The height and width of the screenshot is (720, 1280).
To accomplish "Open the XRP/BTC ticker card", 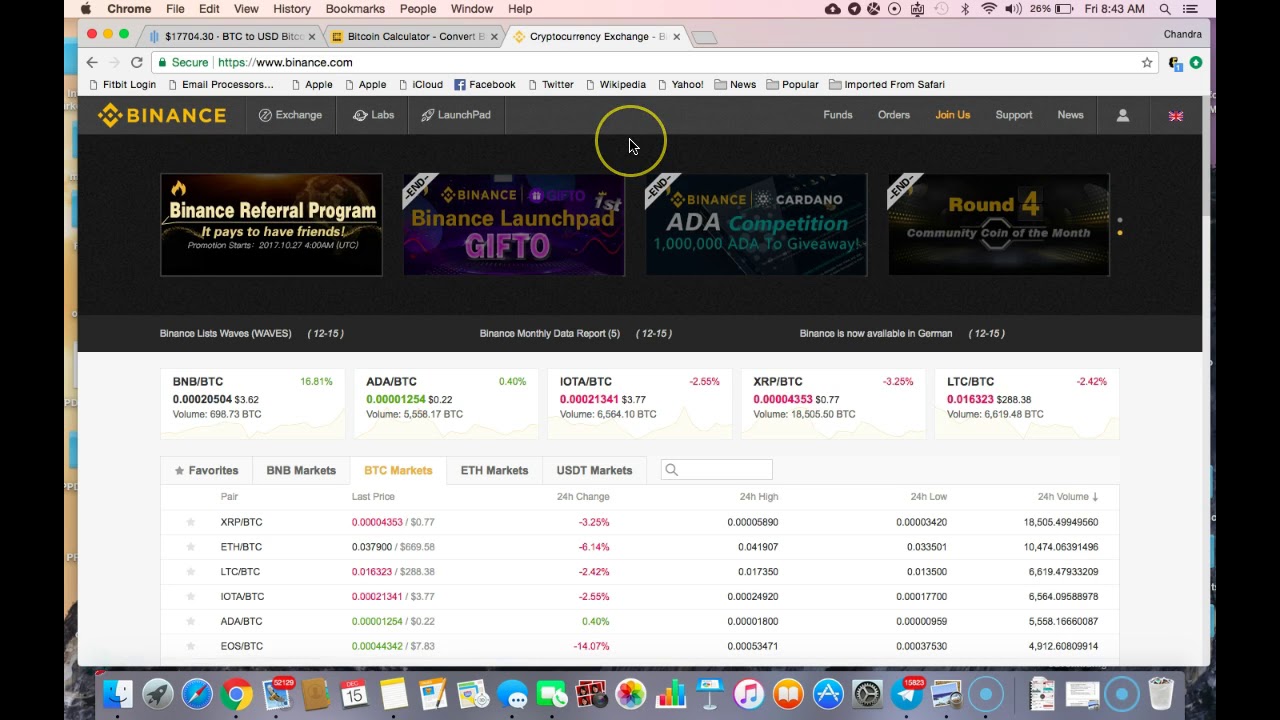I will click(x=833, y=404).
